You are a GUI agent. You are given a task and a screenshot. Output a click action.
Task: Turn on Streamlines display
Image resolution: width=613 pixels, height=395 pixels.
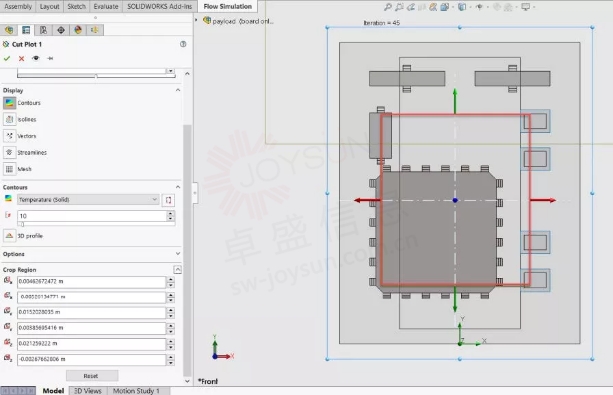click(9, 153)
